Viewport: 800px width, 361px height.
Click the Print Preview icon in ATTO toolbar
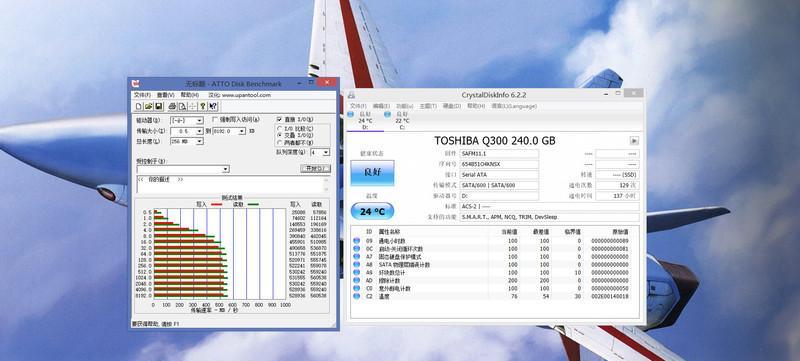point(182,106)
